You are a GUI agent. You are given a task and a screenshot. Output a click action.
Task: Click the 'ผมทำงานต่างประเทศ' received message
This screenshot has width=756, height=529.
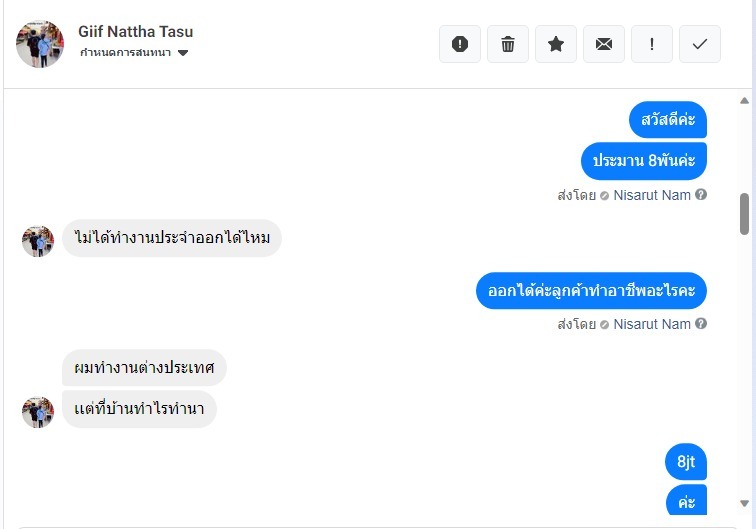(144, 368)
